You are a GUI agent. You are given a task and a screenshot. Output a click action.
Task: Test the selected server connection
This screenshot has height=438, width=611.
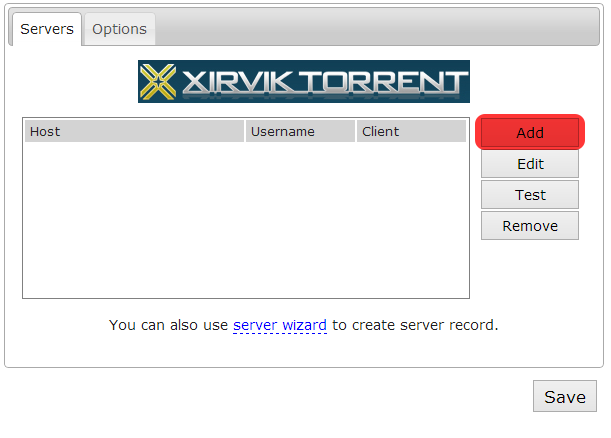click(x=530, y=195)
